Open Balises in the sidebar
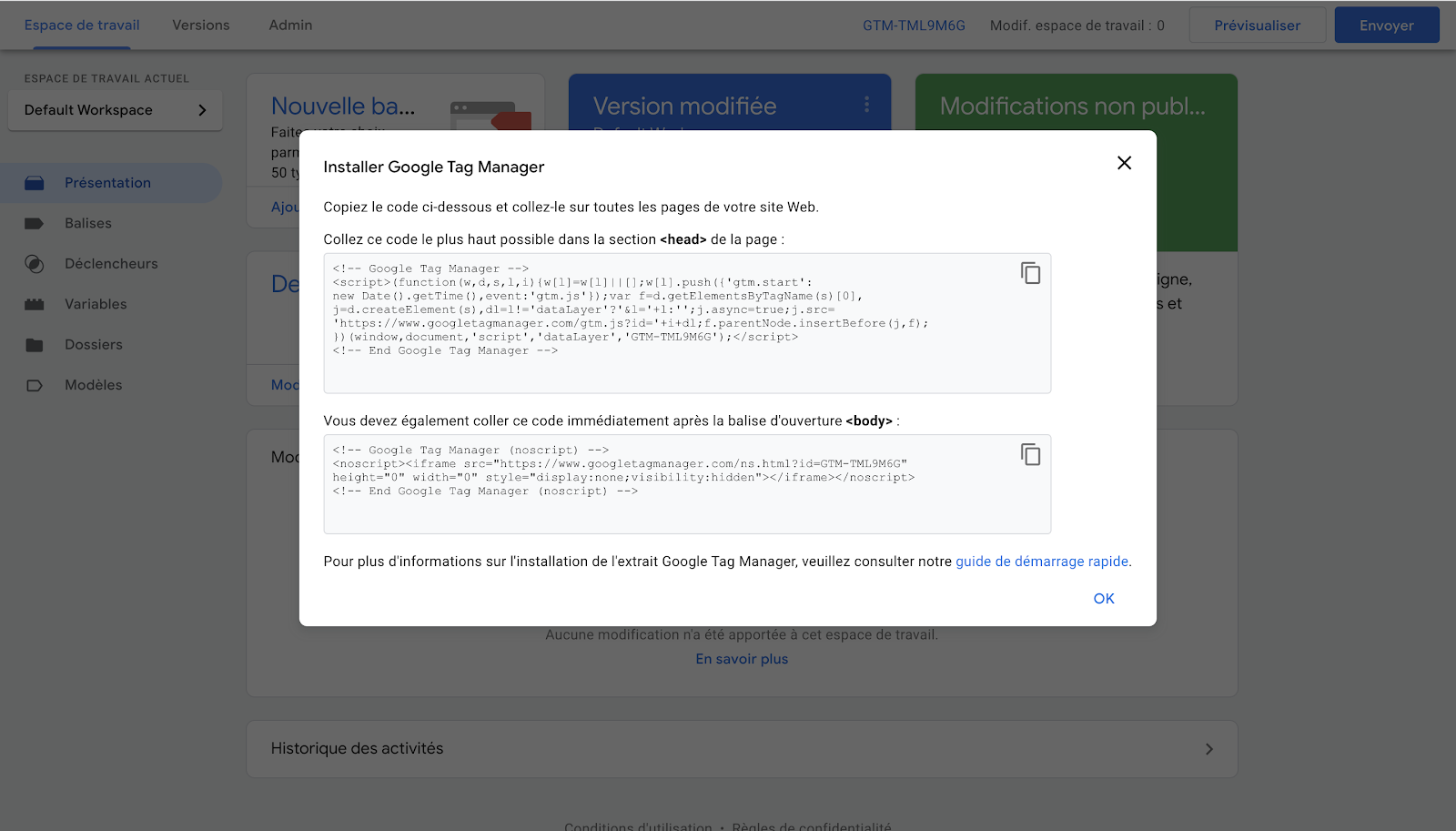Viewport: 1456px width, 831px height. coord(88,223)
